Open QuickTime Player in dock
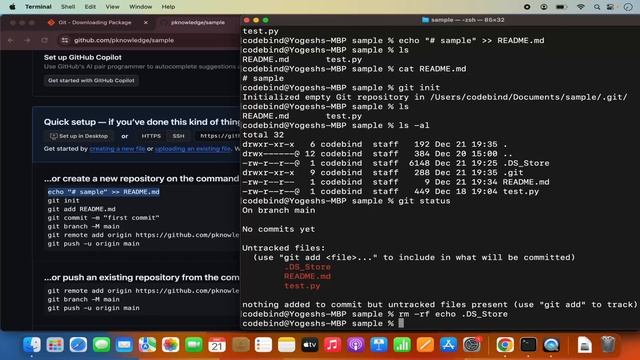Viewport: 640px width, 360px height. click(x=551, y=345)
